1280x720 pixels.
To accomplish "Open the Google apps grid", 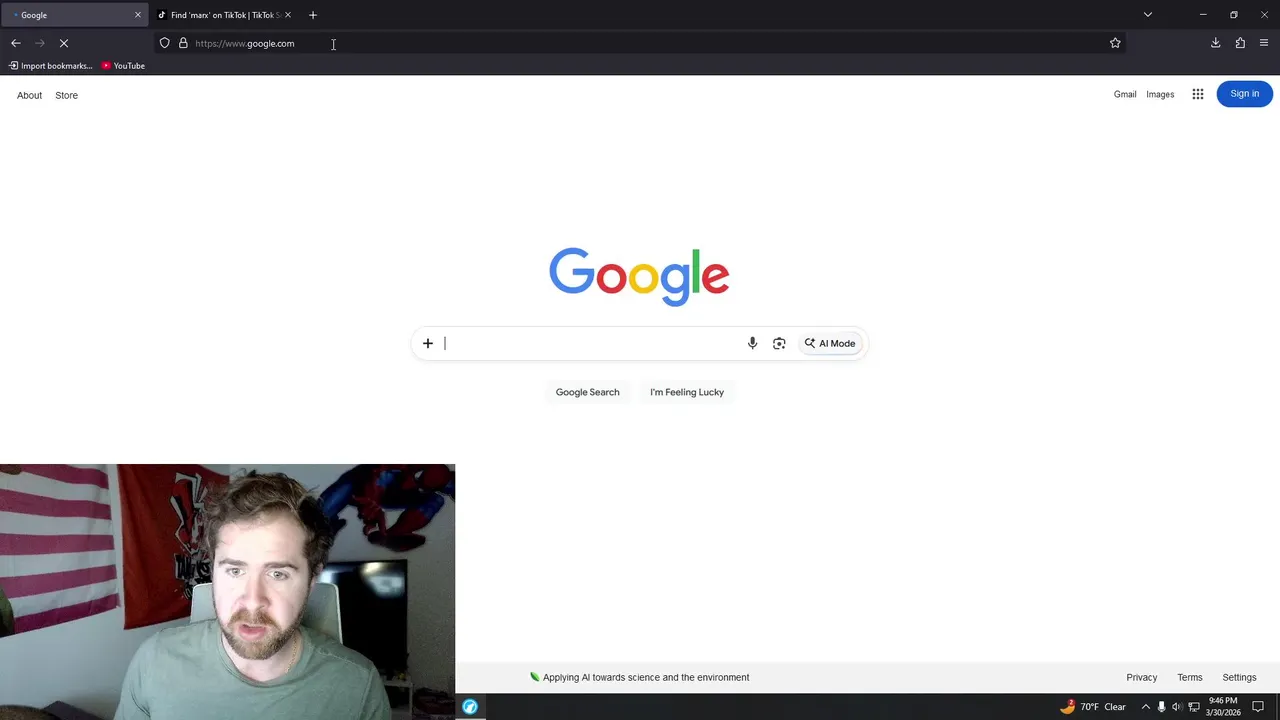I will 1197,94.
